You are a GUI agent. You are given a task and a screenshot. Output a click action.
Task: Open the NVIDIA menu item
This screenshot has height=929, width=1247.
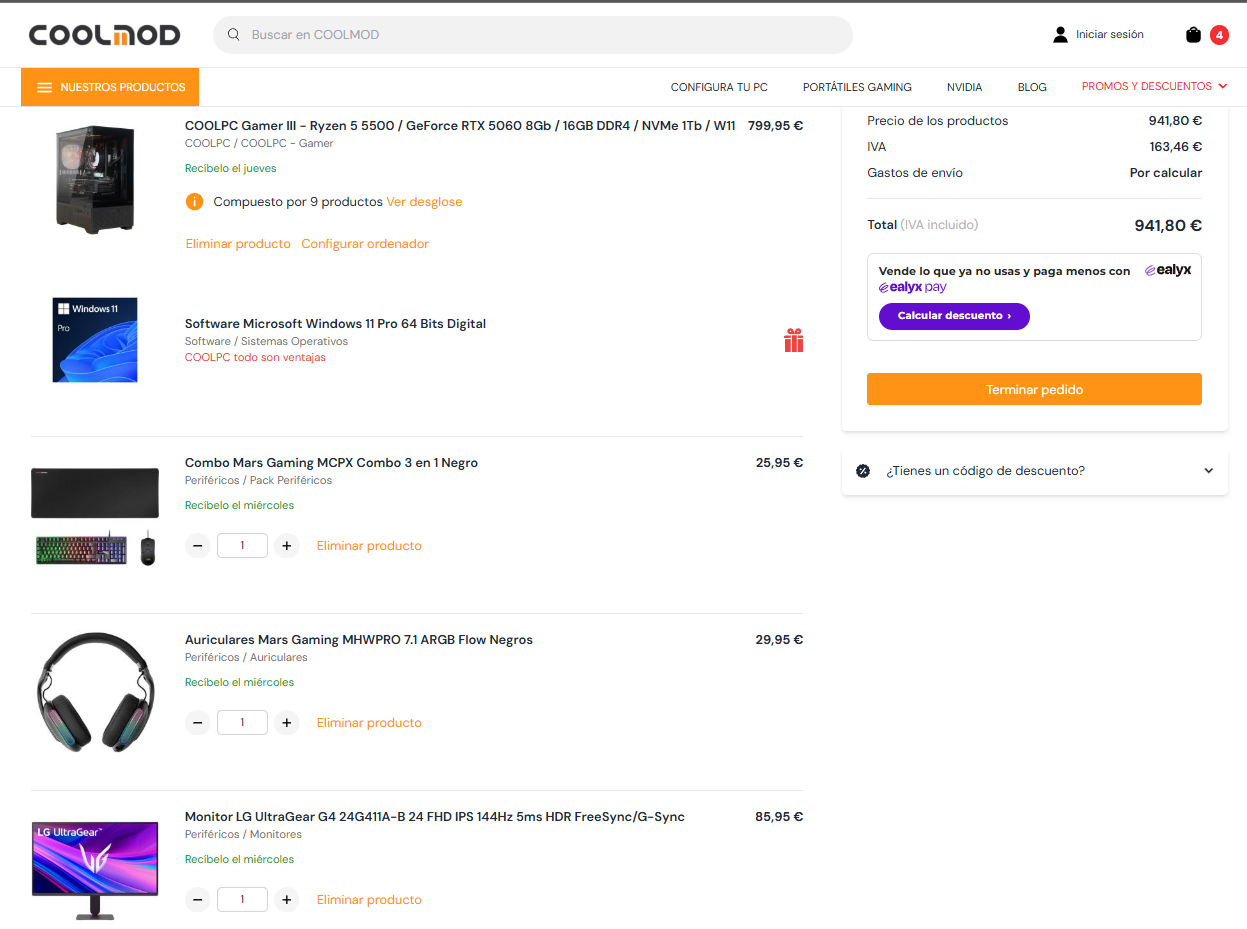(964, 87)
